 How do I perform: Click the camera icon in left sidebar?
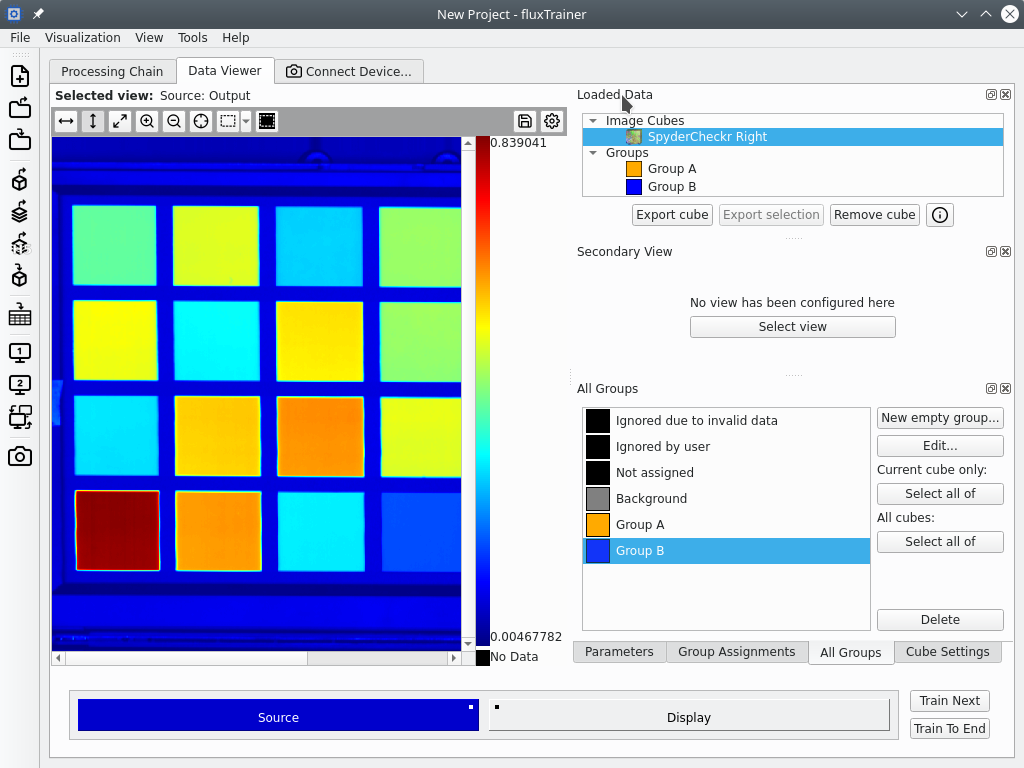(x=20, y=456)
